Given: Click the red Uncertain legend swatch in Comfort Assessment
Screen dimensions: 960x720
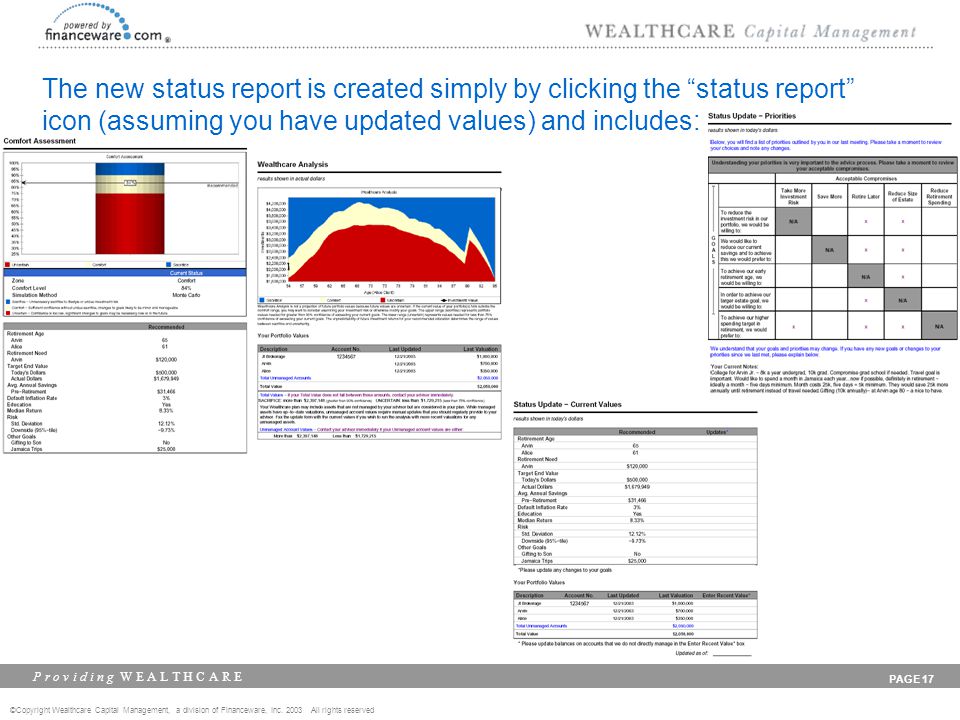Looking at the screenshot, I should [x=7, y=264].
